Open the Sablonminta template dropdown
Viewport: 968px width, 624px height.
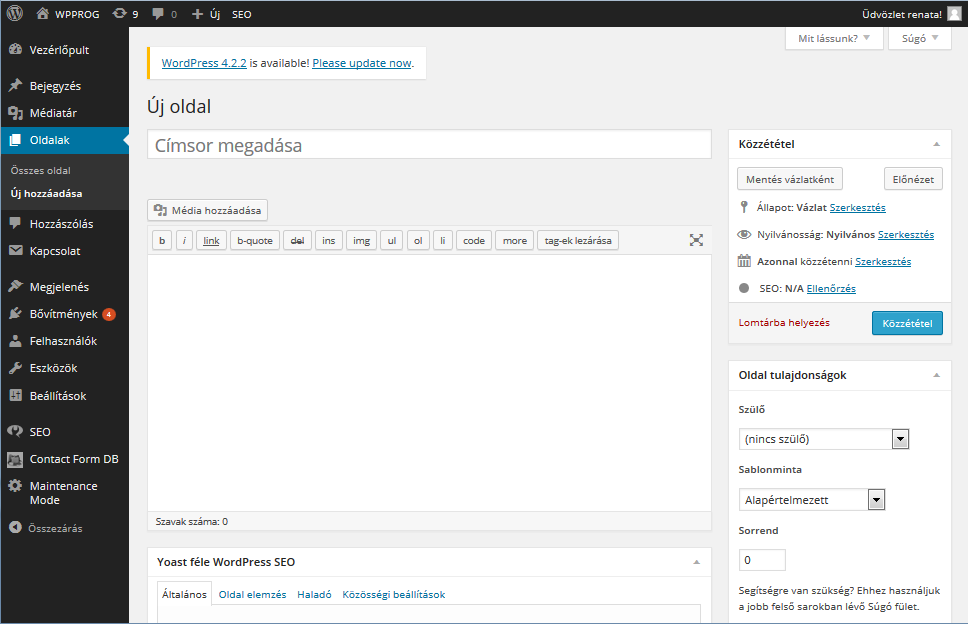813,499
